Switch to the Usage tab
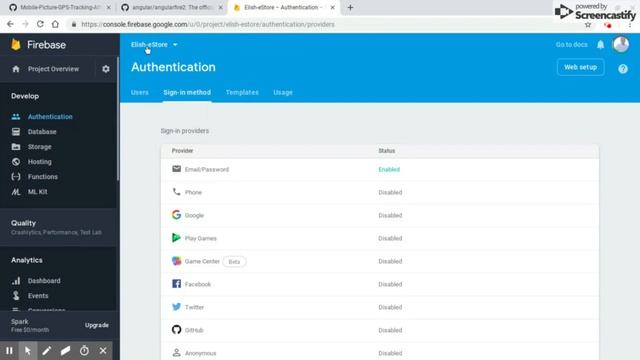Screen dimensions: 640x360 [x=283, y=92]
